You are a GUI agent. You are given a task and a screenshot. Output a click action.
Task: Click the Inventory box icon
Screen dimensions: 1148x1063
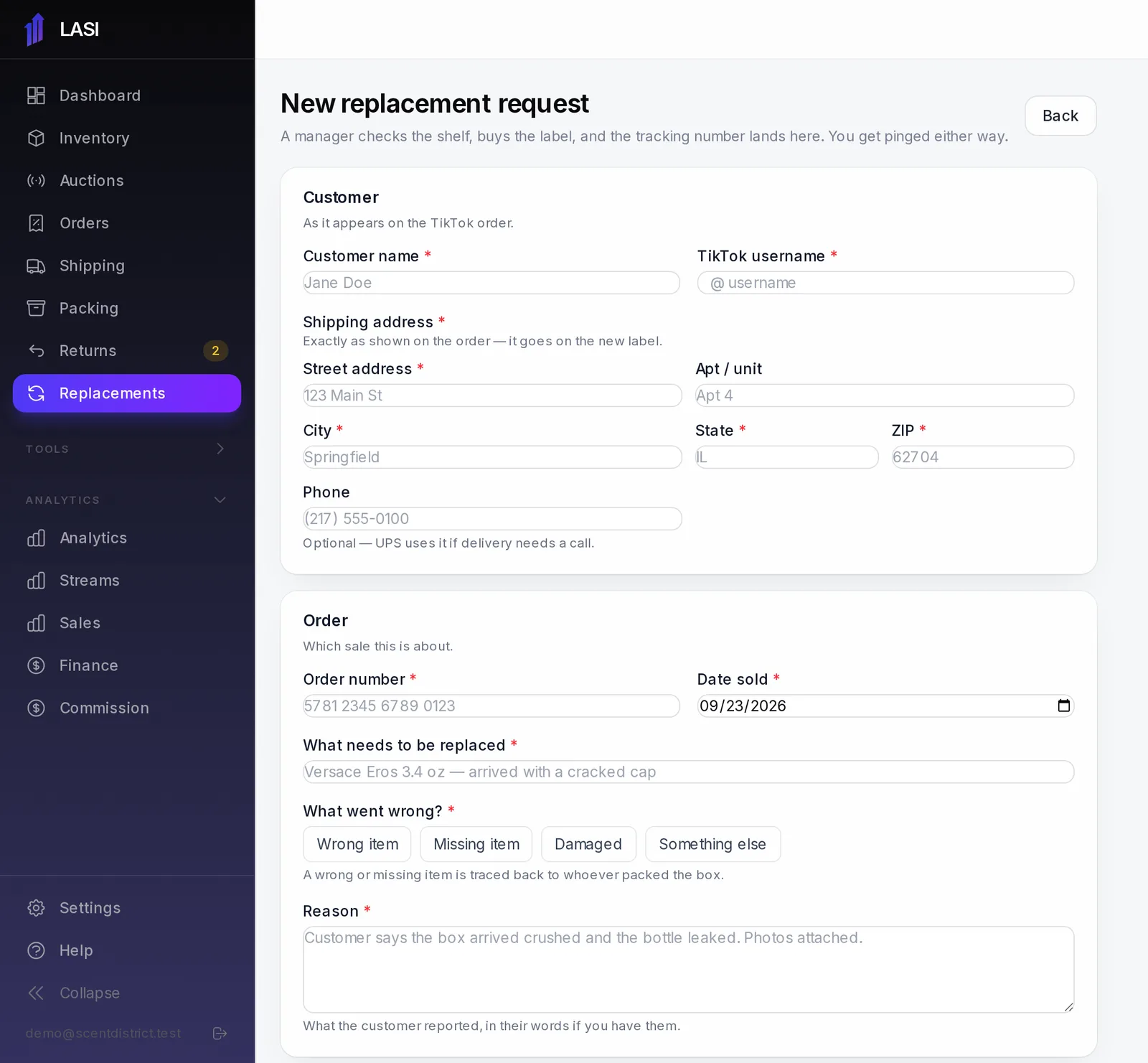36,138
